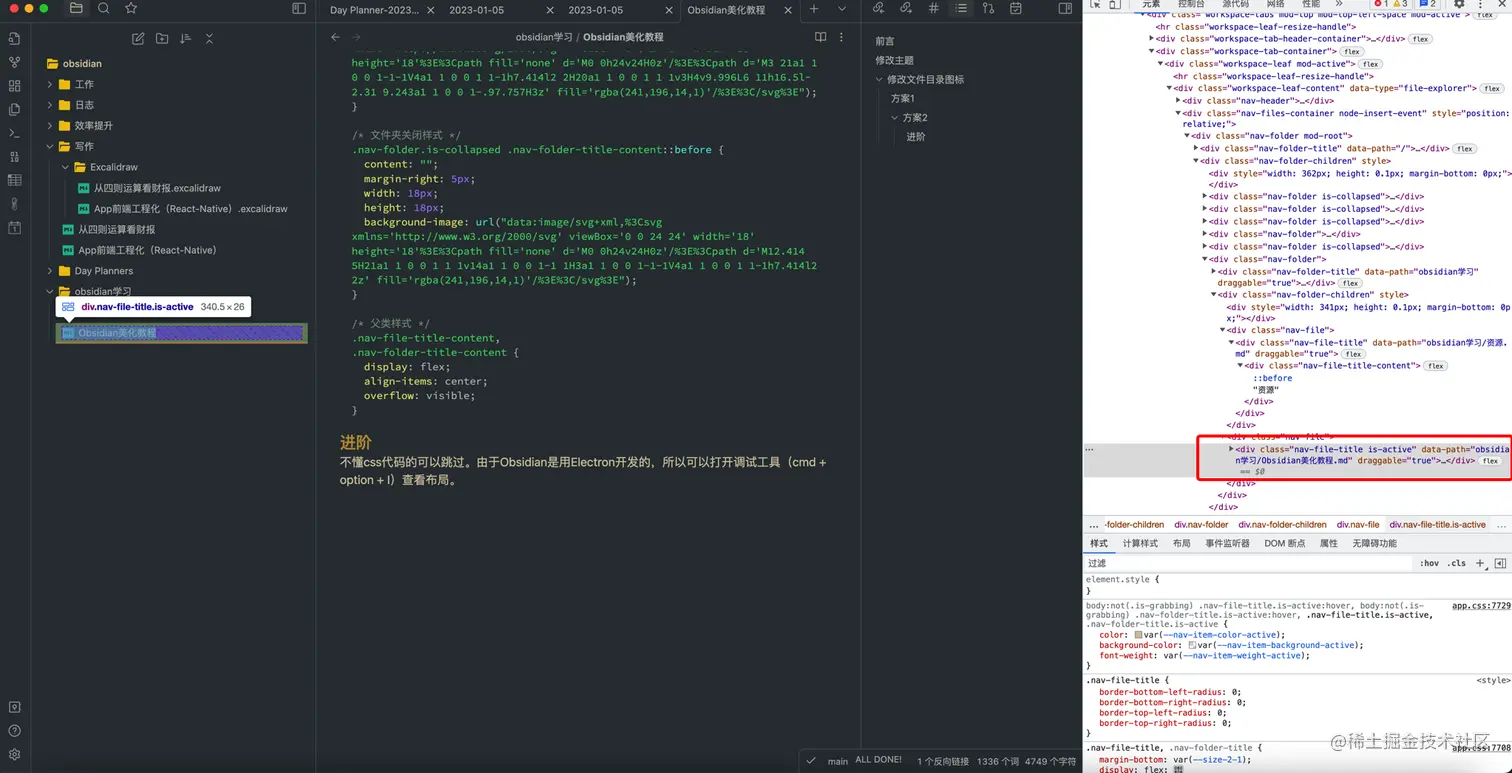Click the binary 01 ribbon icon

tap(14, 157)
